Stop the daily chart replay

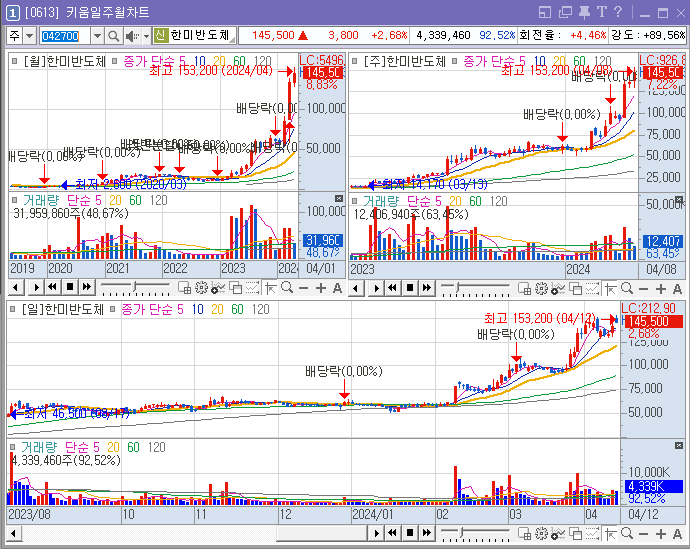[410, 533]
